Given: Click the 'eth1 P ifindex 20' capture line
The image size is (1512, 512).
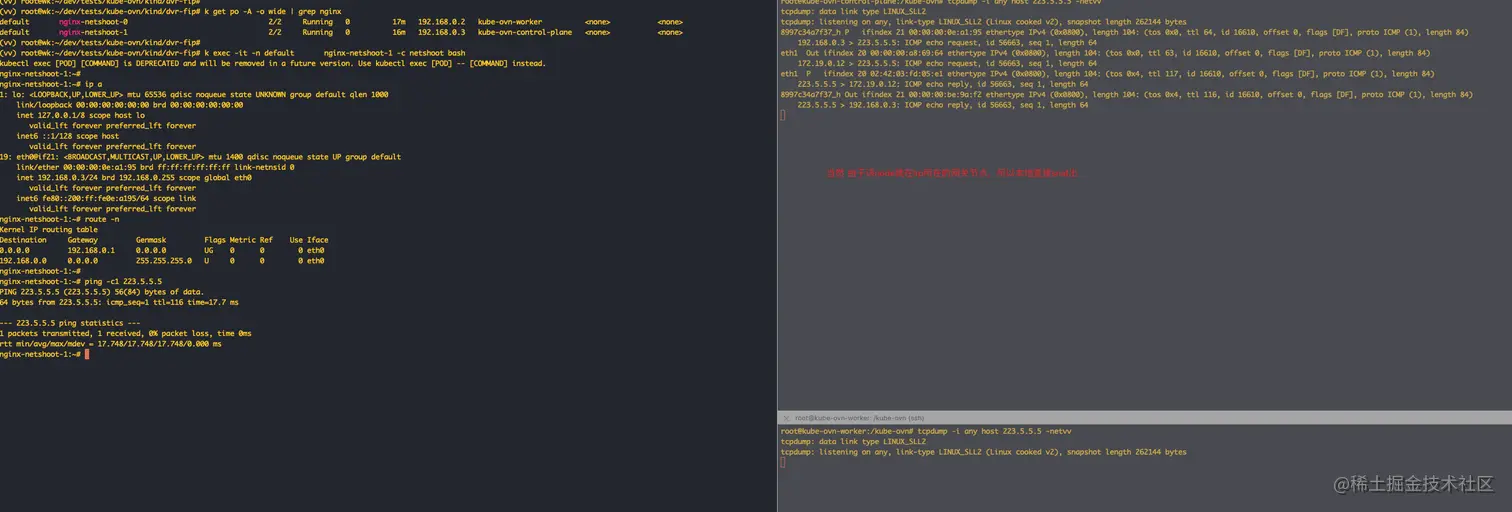Looking at the screenshot, I should 1107,73.
